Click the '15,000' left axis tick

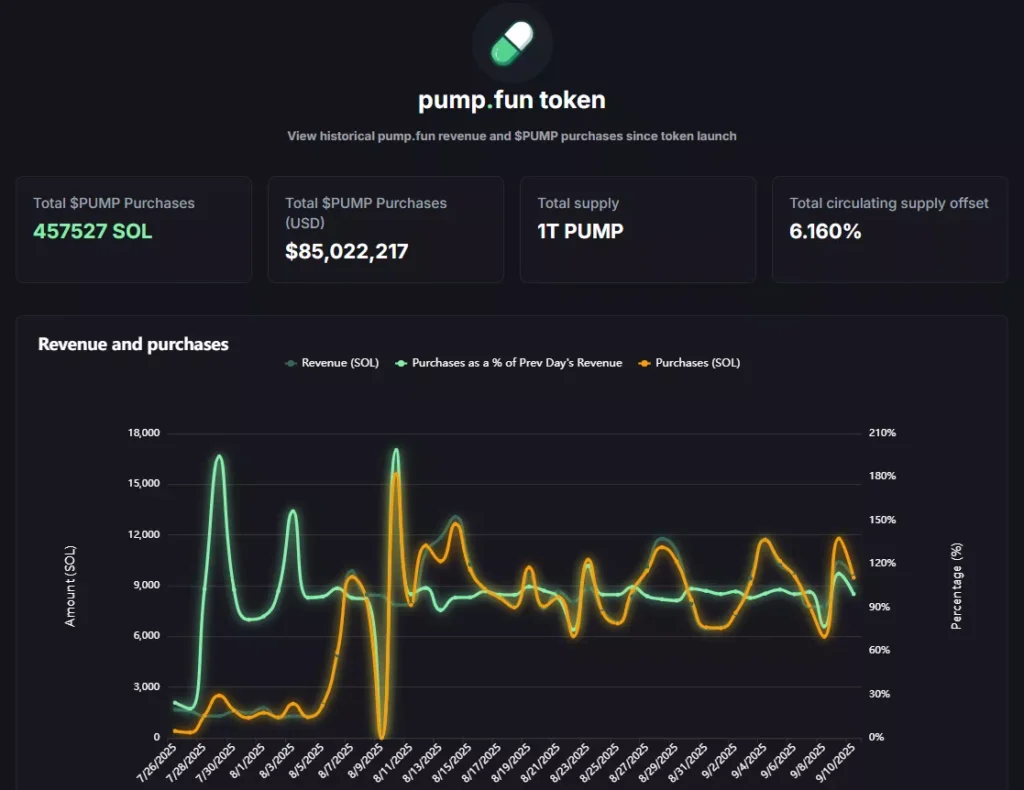[144, 483]
